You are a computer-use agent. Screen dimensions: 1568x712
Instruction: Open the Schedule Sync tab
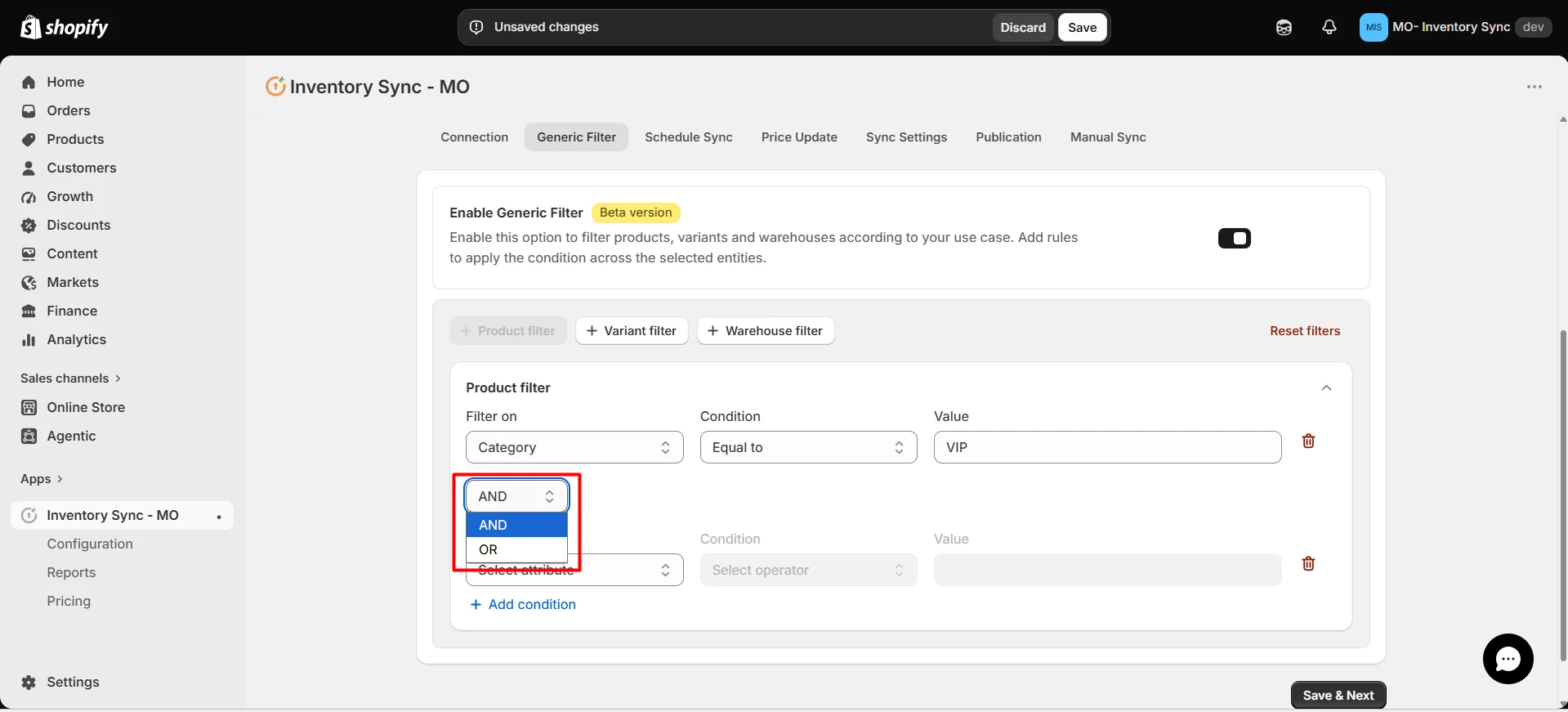point(688,137)
